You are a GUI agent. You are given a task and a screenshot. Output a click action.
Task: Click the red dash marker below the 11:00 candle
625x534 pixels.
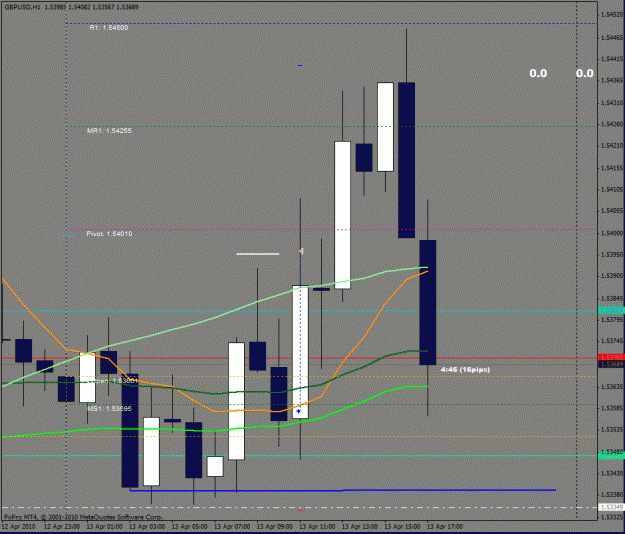pyautogui.click(x=300, y=510)
